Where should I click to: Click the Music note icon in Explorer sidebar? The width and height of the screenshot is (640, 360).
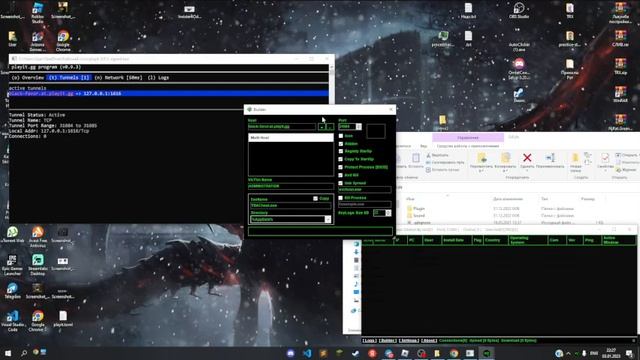tap(356, 284)
